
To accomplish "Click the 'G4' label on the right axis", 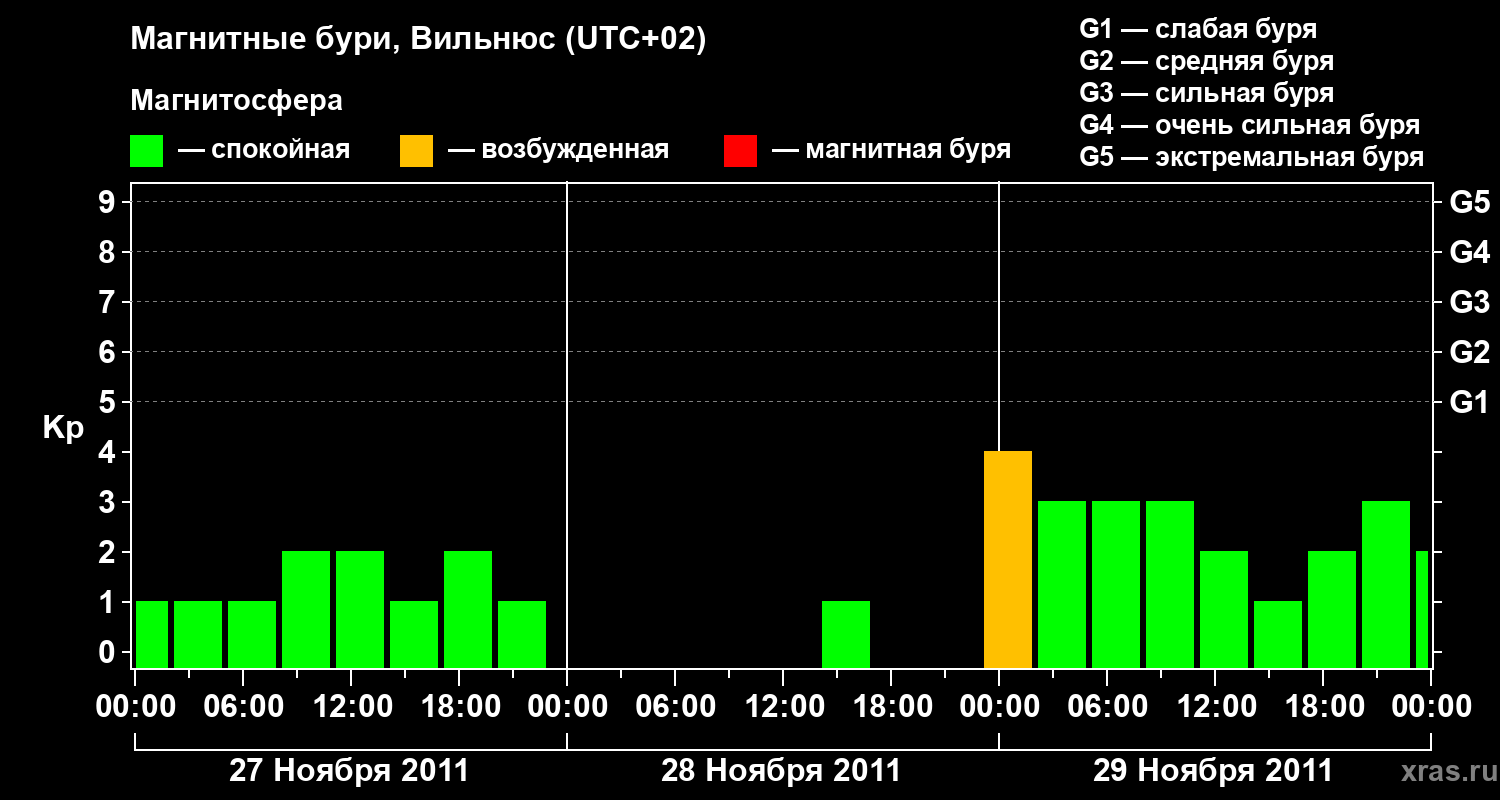I will point(1470,252).
